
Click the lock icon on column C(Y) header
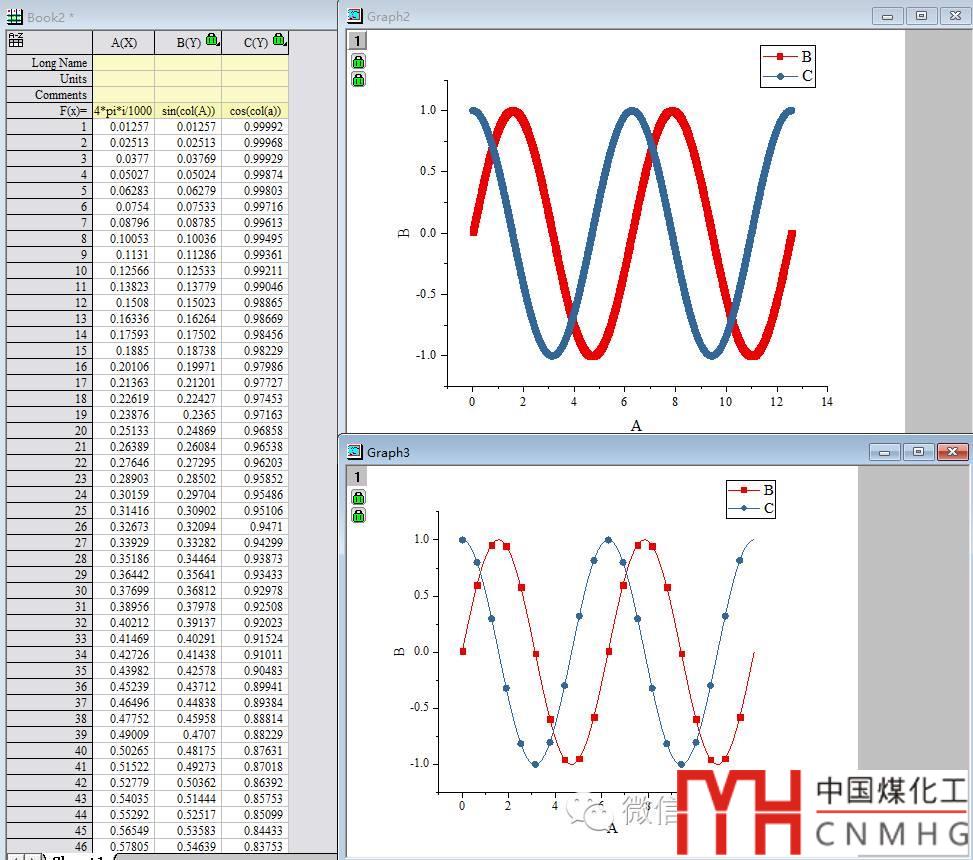click(x=279, y=40)
